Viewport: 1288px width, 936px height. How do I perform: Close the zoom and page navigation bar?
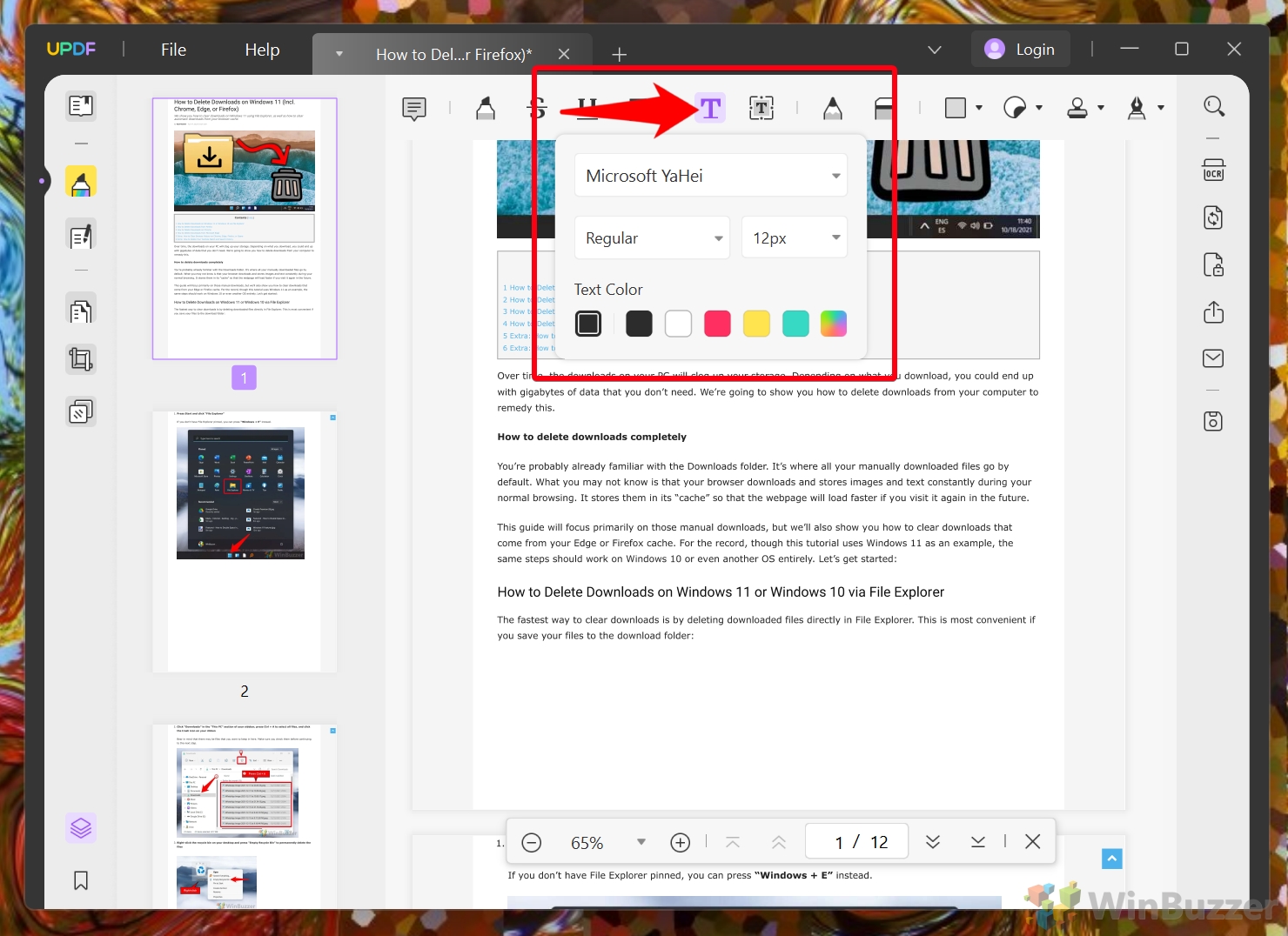[1033, 841]
